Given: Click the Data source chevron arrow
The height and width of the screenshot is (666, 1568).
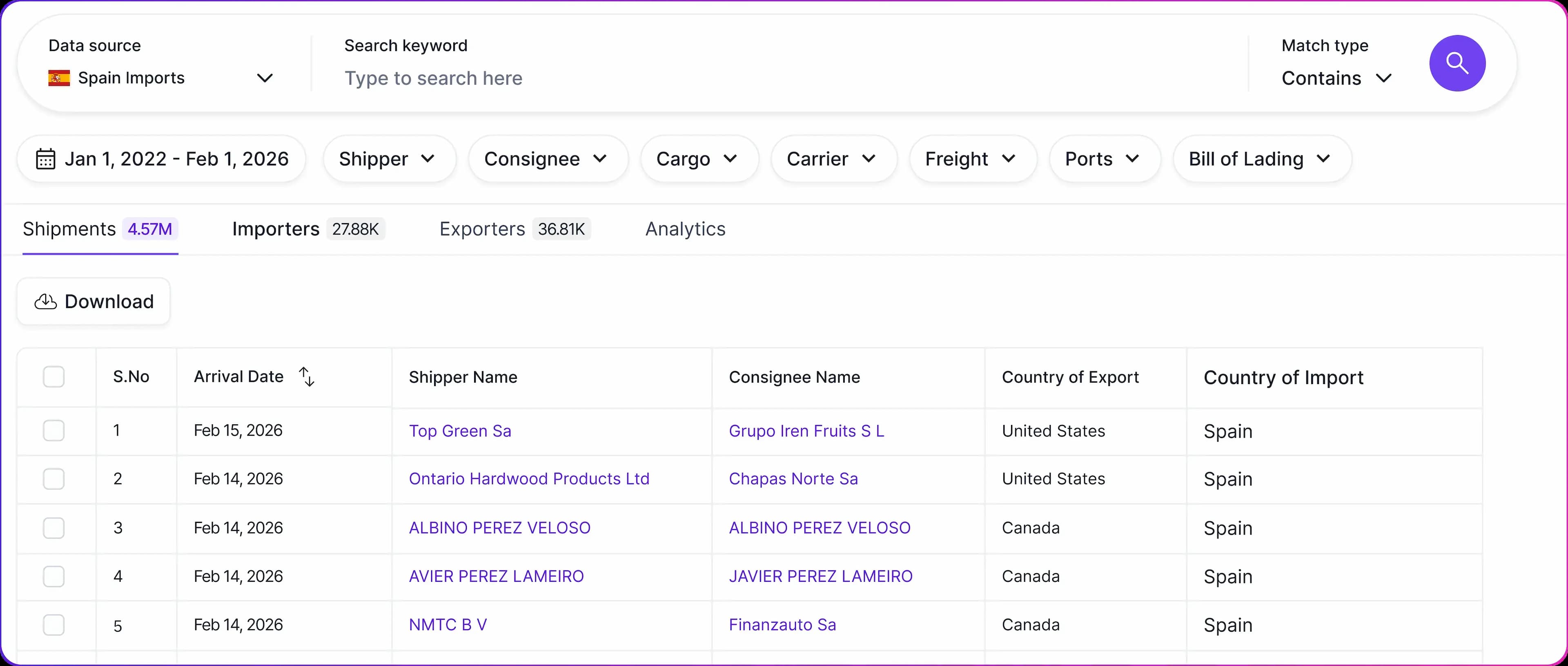Looking at the screenshot, I should tap(264, 78).
